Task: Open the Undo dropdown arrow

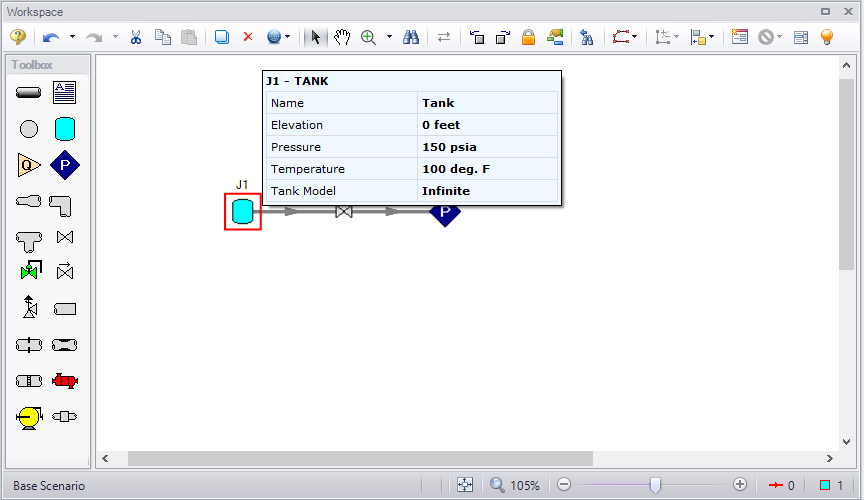Action: click(x=72, y=37)
